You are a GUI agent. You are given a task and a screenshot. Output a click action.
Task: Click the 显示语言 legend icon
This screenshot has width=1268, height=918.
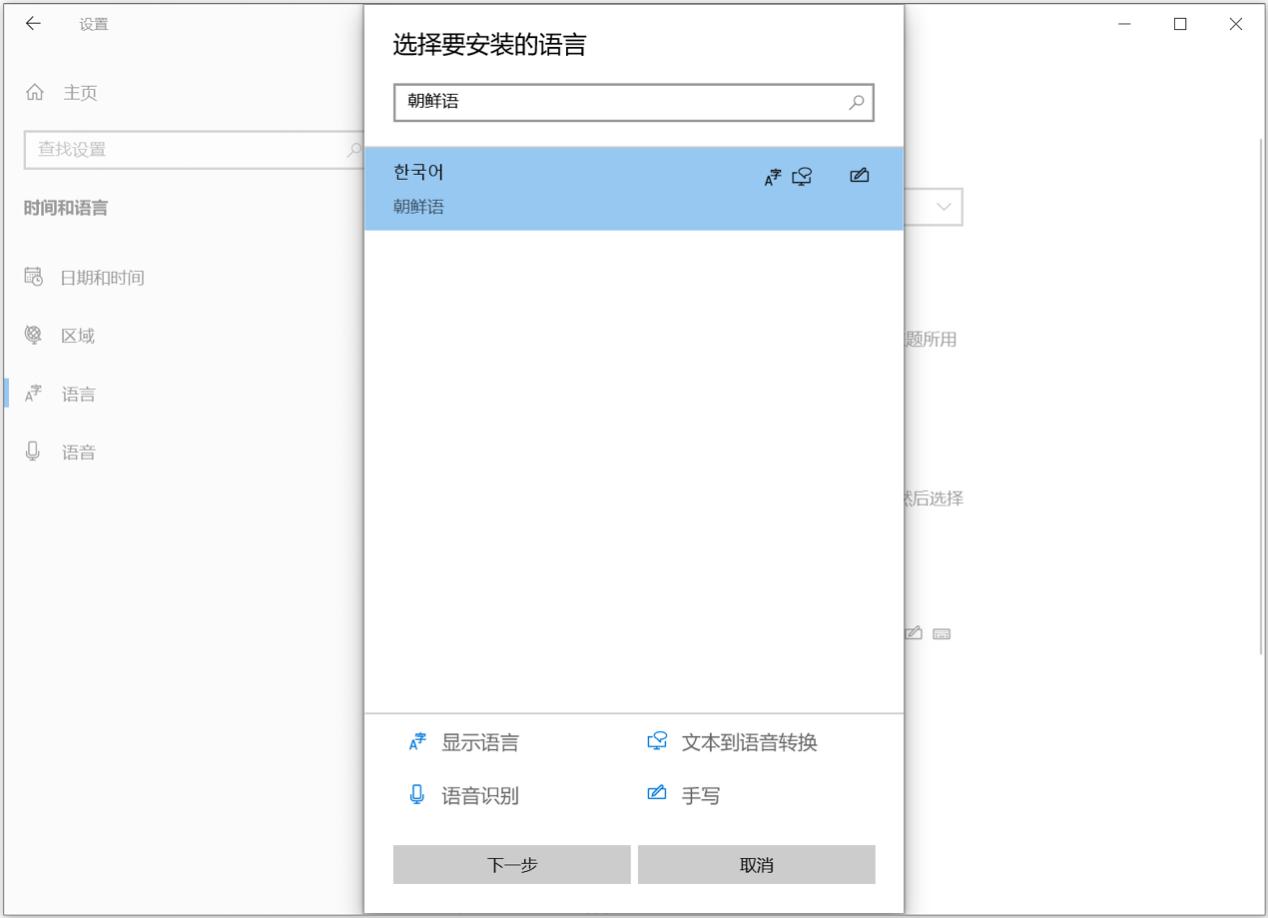coord(417,742)
